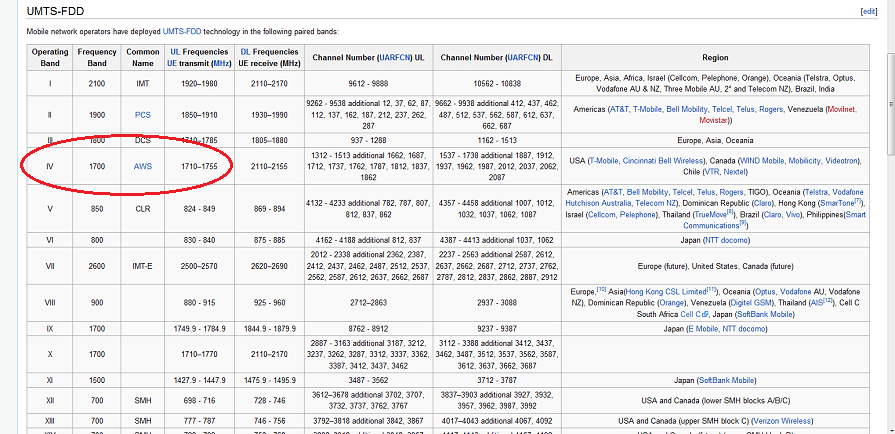Click MHz link in UE transmit header

(x=221, y=63)
